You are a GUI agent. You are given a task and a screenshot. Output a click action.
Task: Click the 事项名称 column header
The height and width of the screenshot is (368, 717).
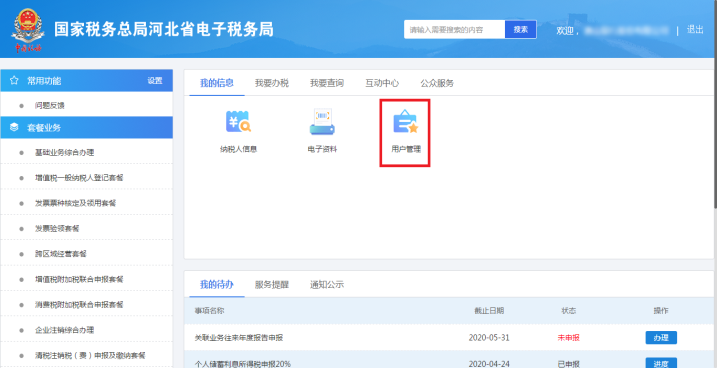[x=209, y=311]
